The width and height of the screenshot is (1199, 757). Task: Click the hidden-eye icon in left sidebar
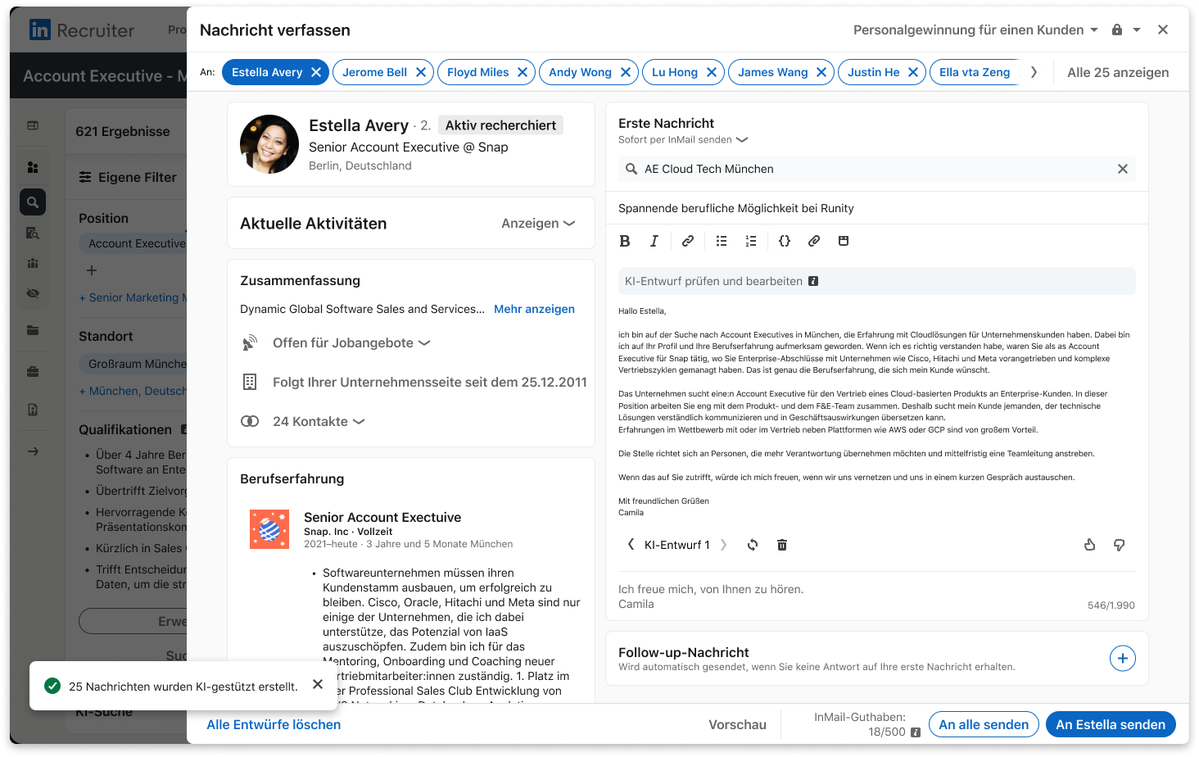(x=33, y=294)
